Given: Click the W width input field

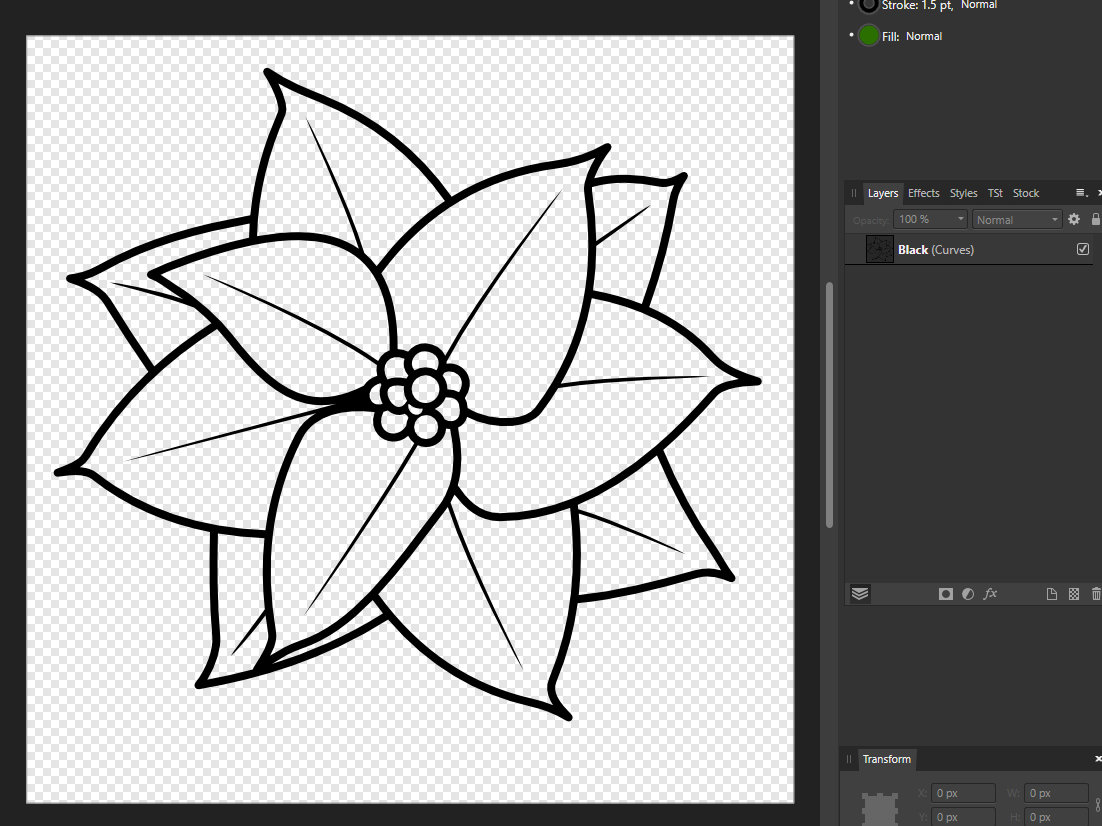Looking at the screenshot, I should tap(1056, 793).
